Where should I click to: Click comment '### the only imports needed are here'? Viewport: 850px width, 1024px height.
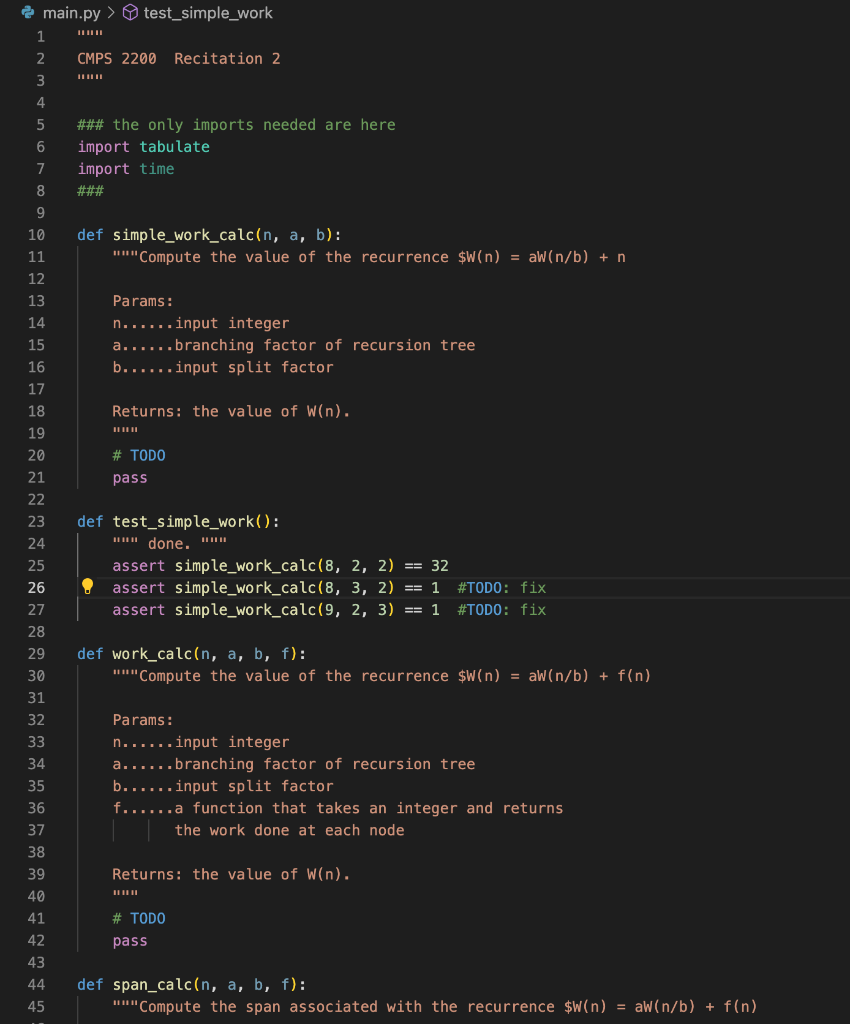coord(236,125)
